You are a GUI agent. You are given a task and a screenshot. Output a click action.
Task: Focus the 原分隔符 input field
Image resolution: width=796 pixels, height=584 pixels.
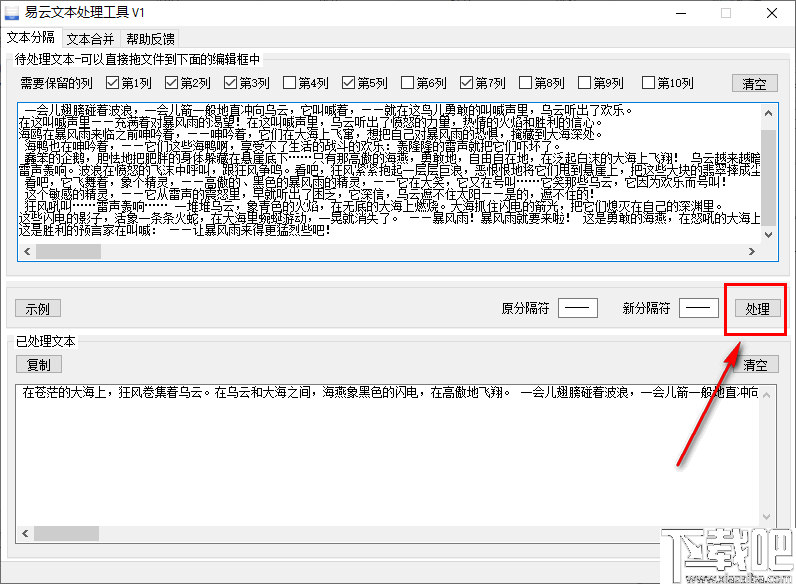(578, 308)
